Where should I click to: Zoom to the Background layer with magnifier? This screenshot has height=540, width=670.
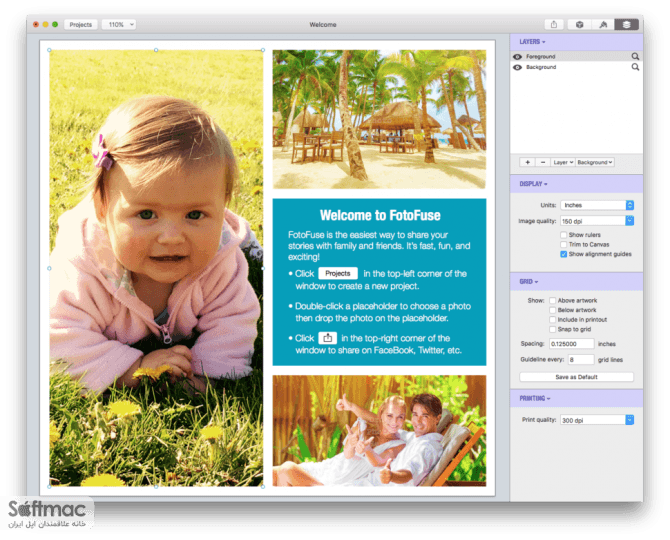click(x=635, y=67)
